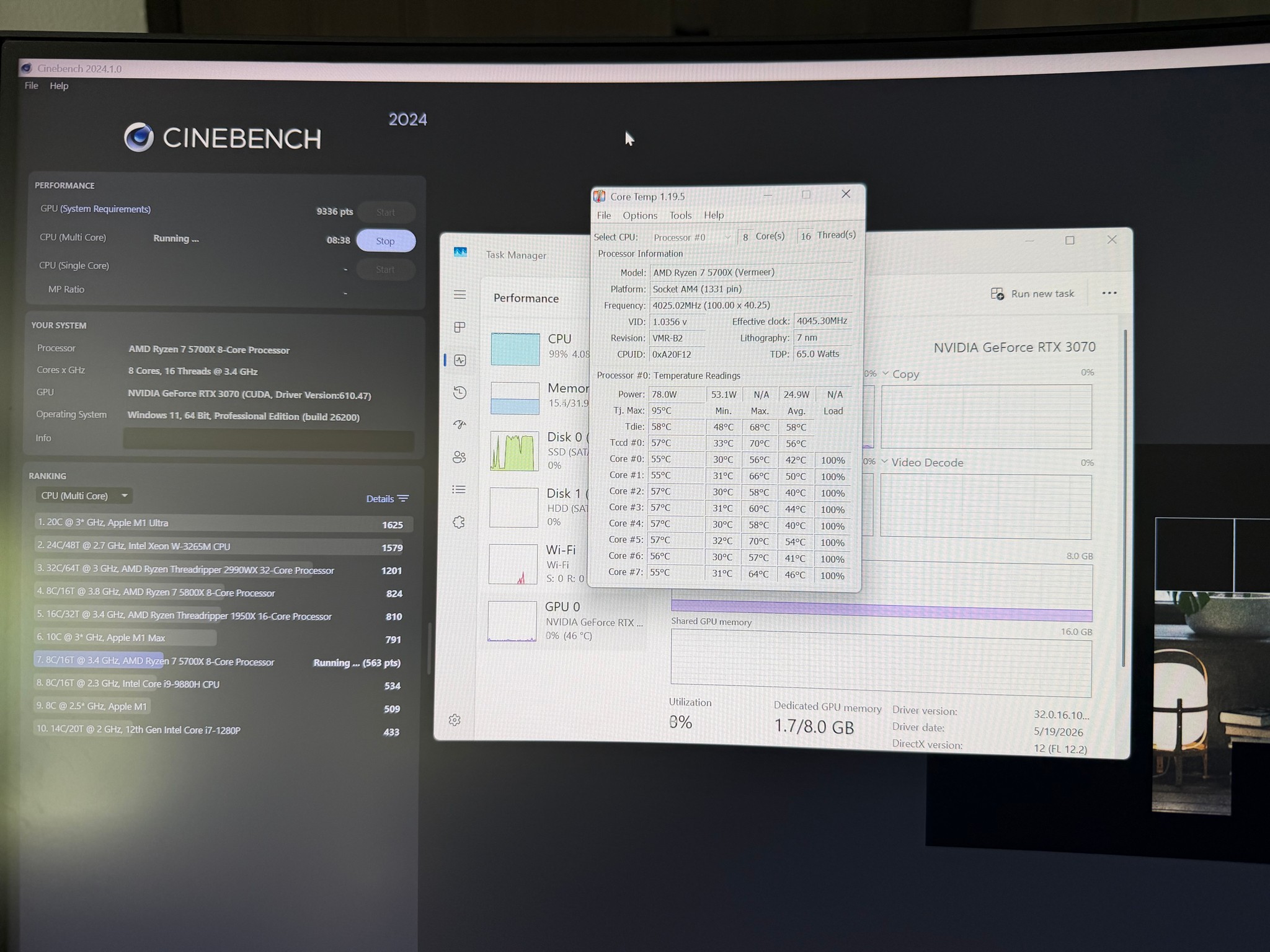This screenshot has height=952, width=1270.
Task: Open App history icon in Task Manager
Action: [460, 392]
